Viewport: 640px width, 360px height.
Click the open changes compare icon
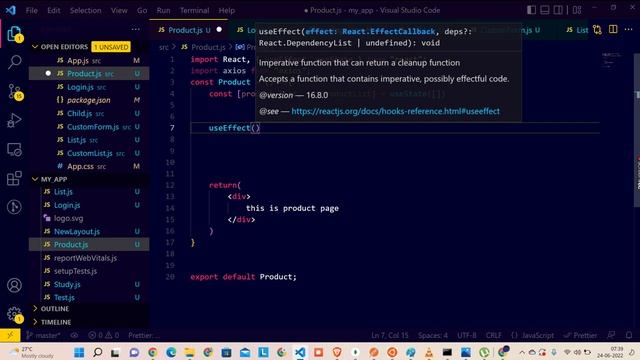(598, 29)
